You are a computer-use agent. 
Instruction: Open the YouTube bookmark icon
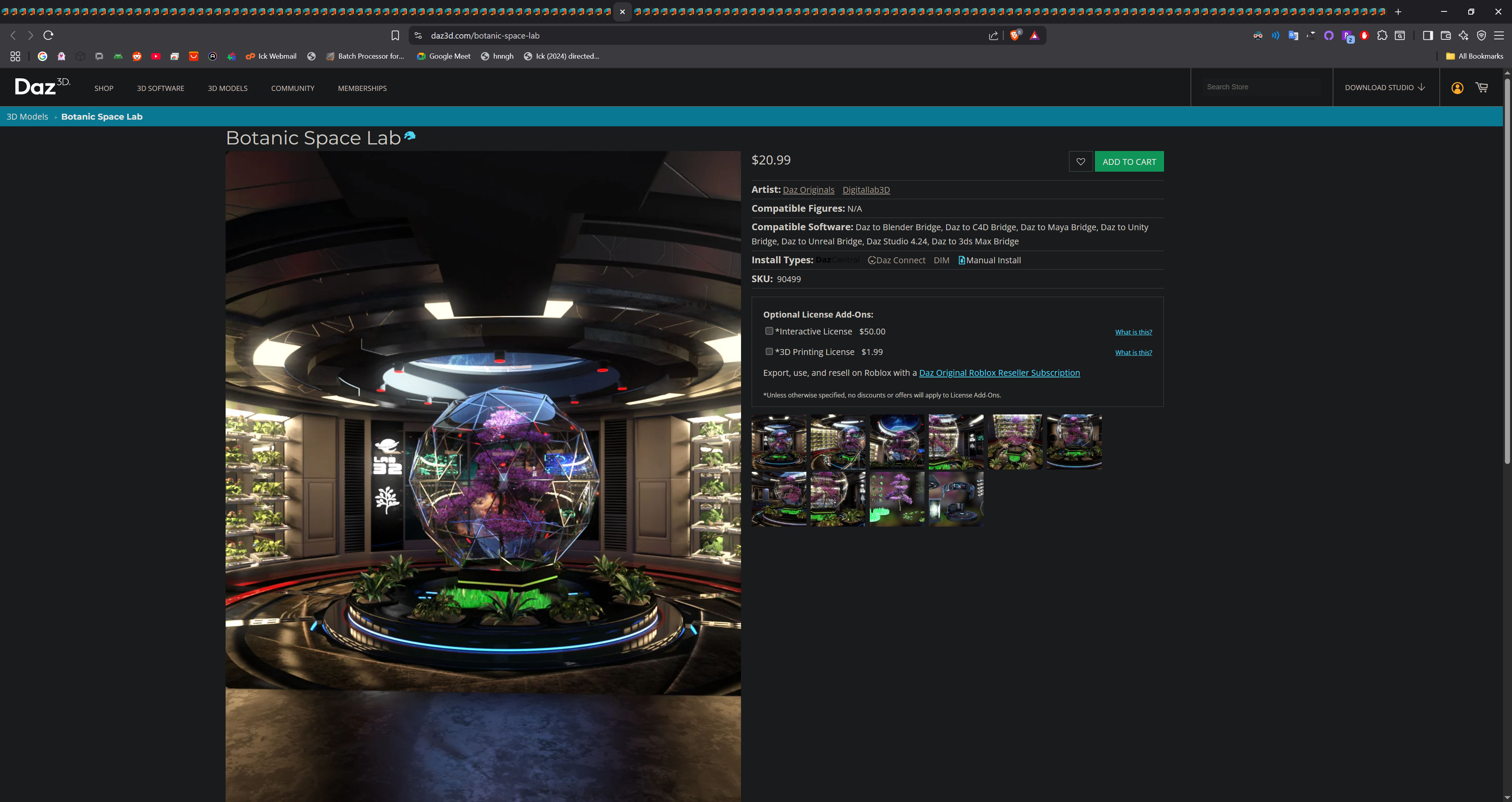[156, 56]
